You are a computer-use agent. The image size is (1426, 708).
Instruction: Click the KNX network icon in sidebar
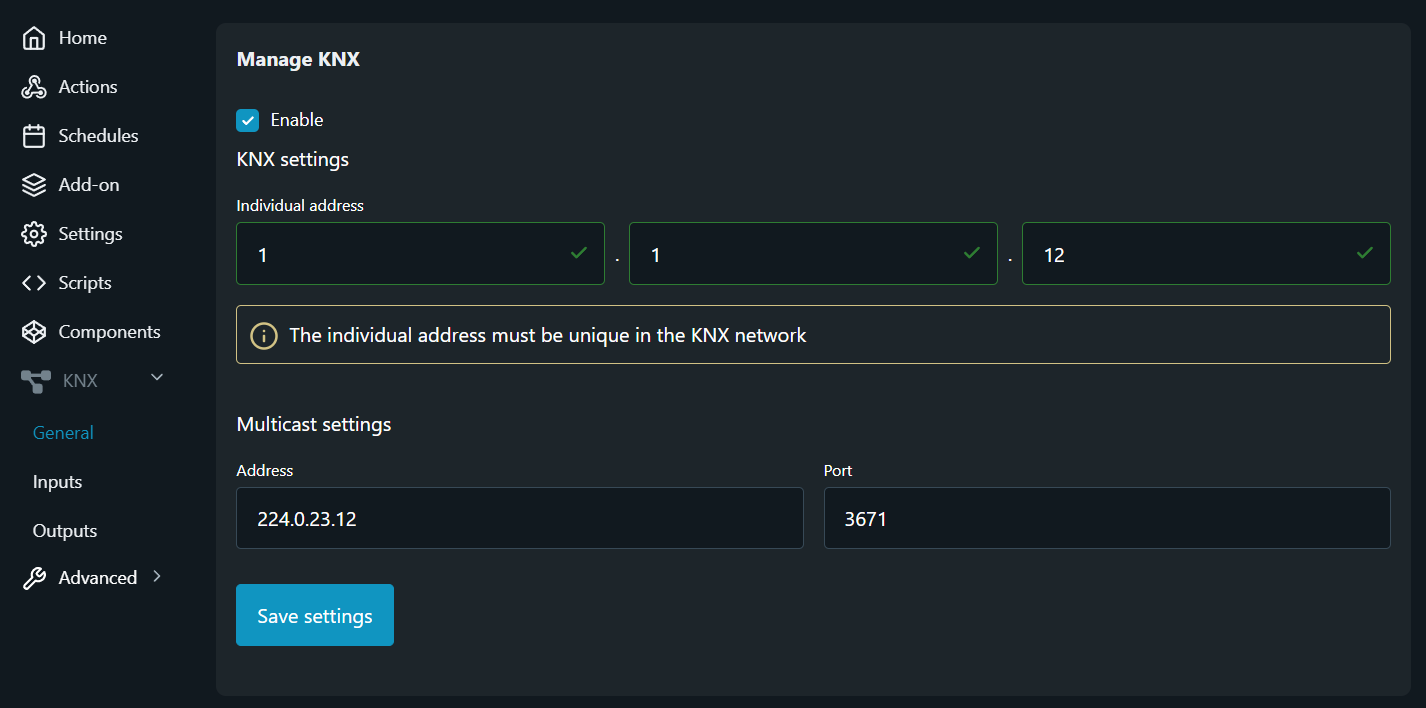coord(36,381)
